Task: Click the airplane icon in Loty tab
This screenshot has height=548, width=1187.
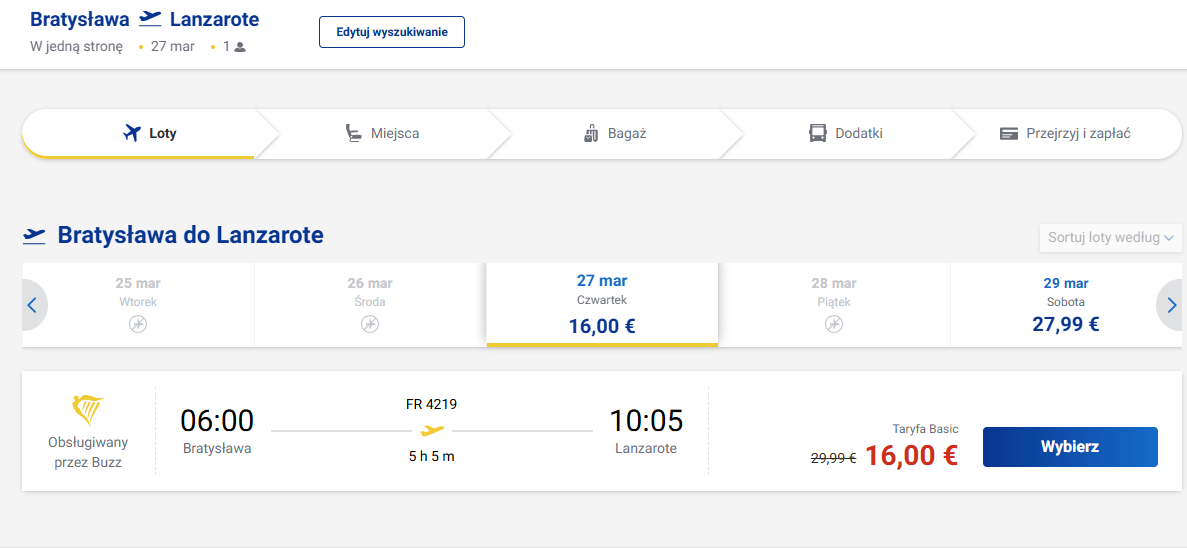Action: pyautogui.click(x=132, y=134)
